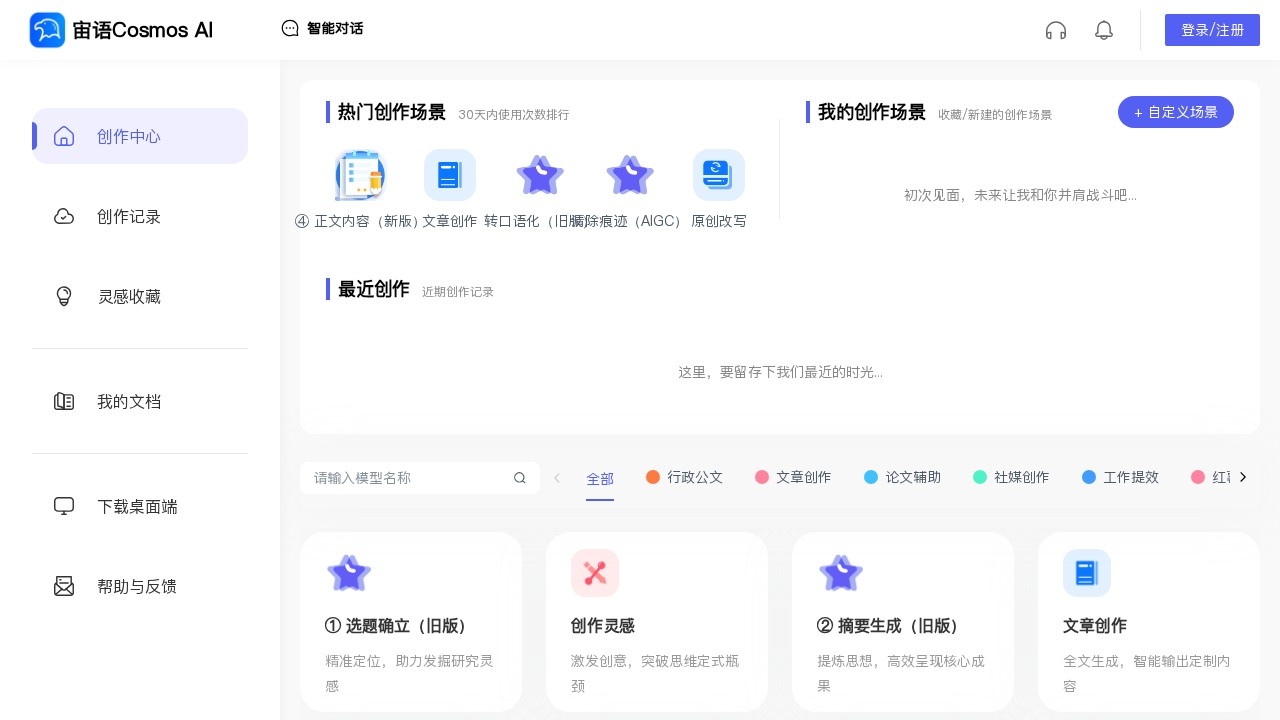Open the notification bell icon
The image size is (1280, 720).
click(x=1104, y=30)
